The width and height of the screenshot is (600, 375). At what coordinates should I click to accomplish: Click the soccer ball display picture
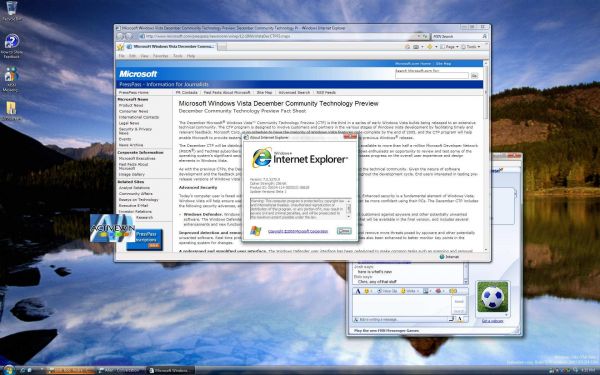492,297
